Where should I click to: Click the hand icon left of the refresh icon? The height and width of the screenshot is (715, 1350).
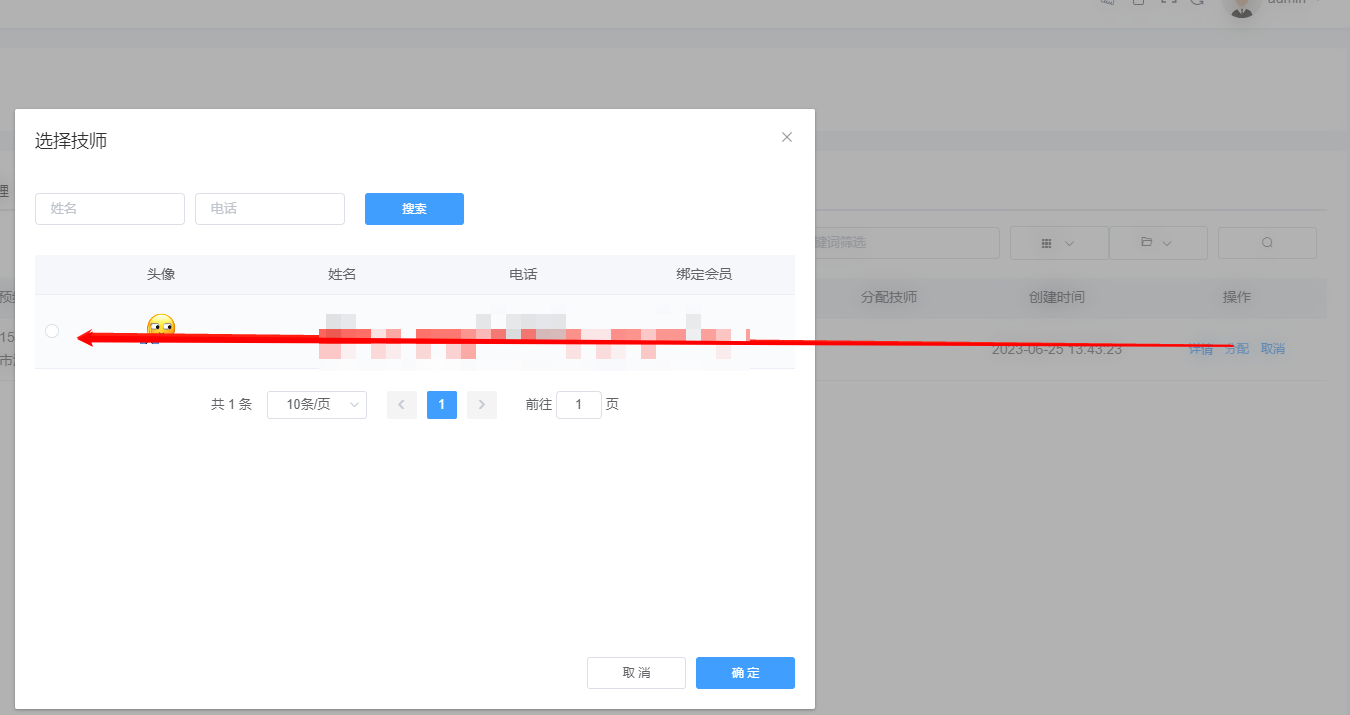1107,3
